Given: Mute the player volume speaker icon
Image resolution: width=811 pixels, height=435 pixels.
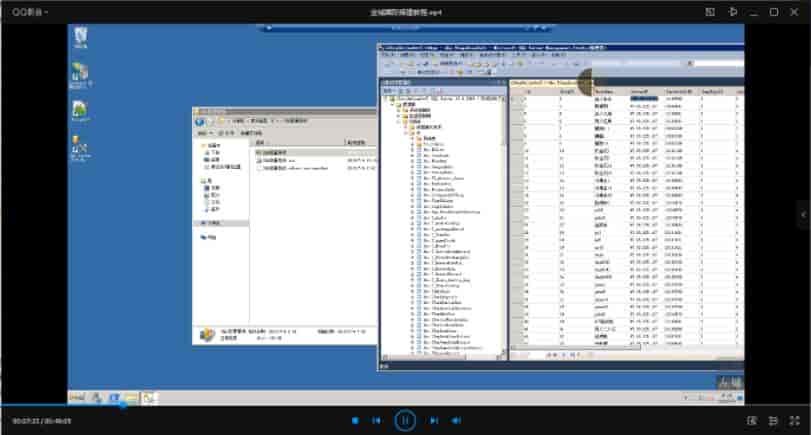Looking at the screenshot, I should [x=456, y=421].
